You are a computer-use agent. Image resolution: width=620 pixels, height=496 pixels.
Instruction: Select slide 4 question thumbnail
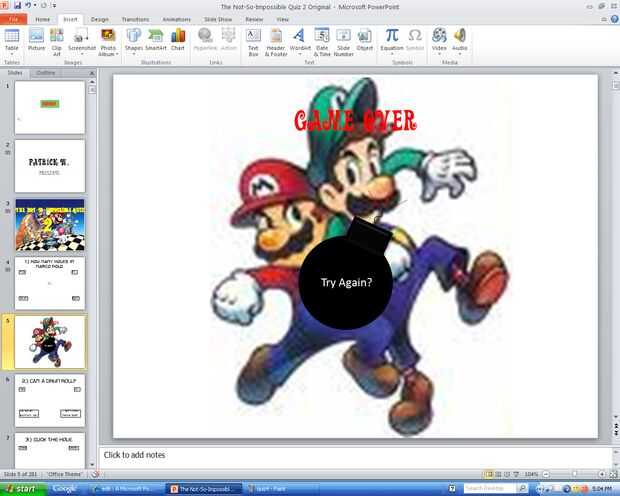point(50,283)
